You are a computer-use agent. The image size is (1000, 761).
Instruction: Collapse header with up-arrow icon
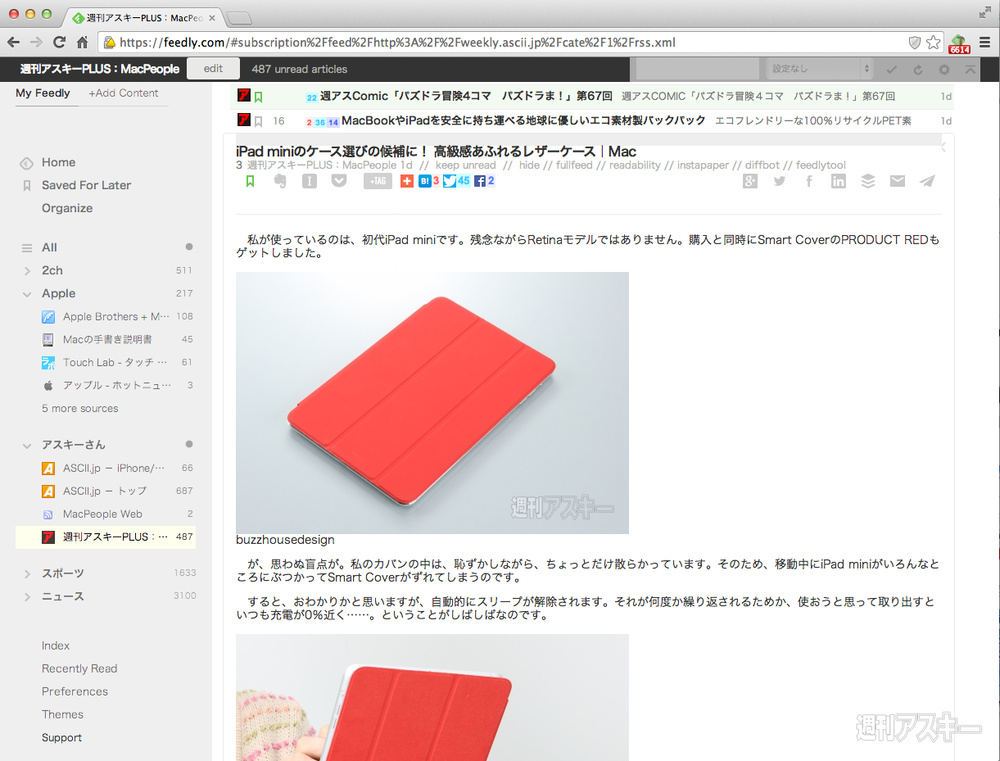pyautogui.click(x=970, y=70)
